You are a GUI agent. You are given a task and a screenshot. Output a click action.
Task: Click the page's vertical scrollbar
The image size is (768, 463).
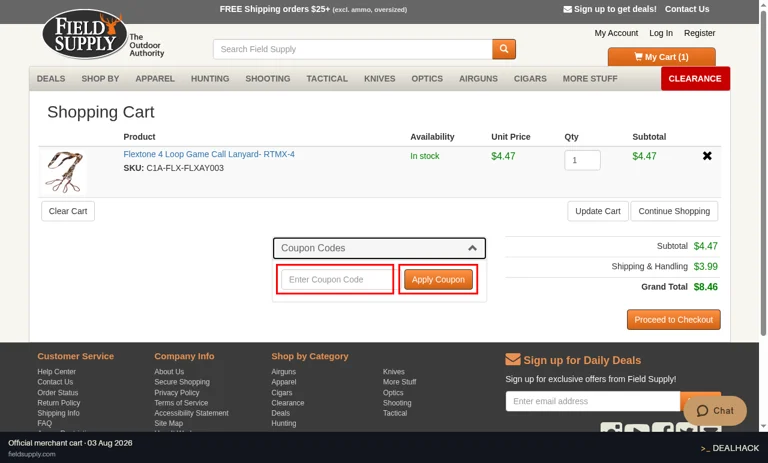(x=763, y=171)
